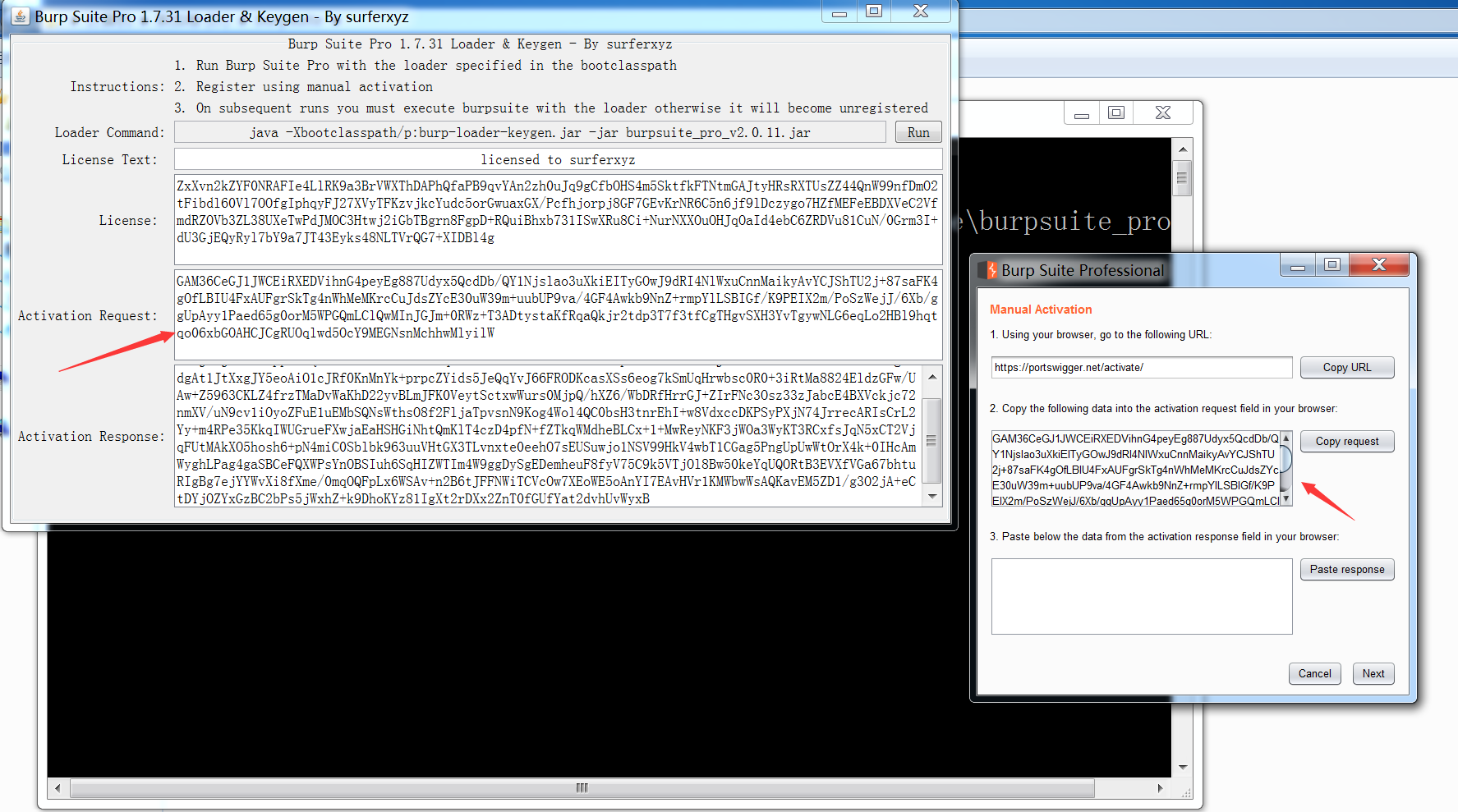Viewport: 1458px width, 812px height.
Task: Click console window vertical scrollbar thumb
Action: pyautogui.click(x=1183, y=178)
